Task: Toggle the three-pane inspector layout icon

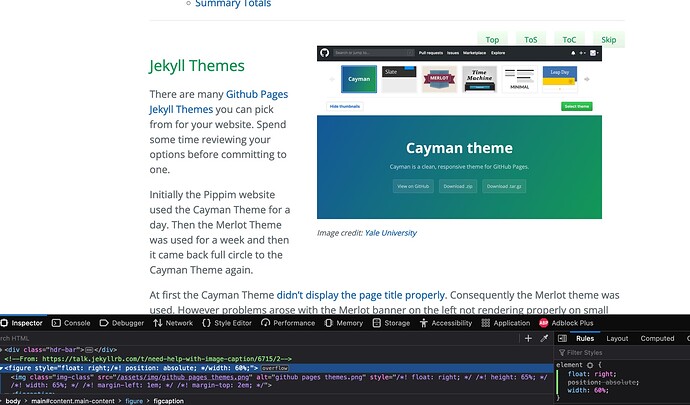Action: point(562,338)
